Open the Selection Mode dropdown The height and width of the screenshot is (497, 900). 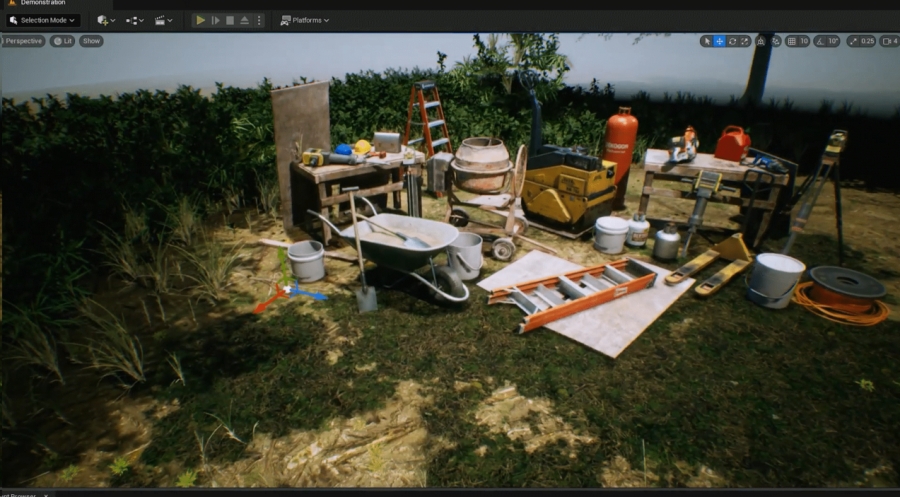pos(42,20)
